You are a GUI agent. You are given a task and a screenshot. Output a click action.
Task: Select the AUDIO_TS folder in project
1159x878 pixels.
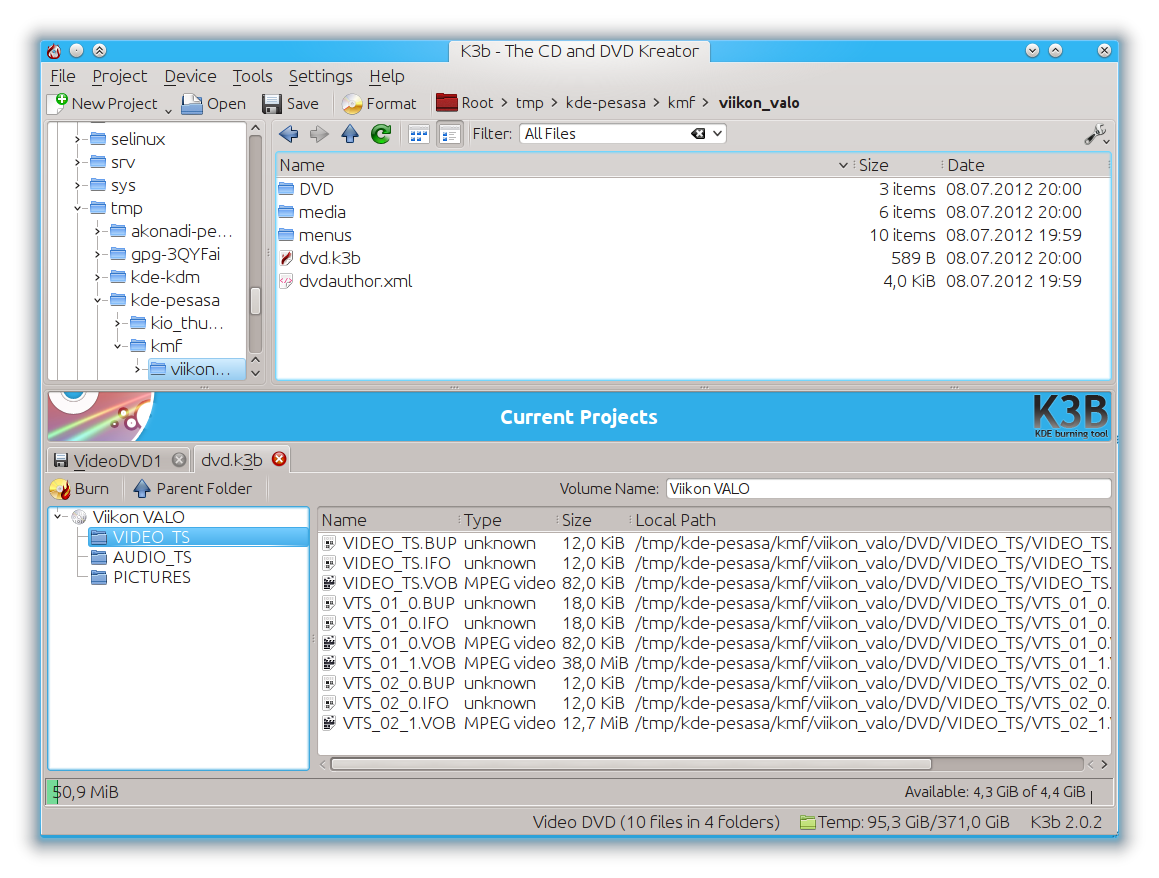pyautogui.click(x=140, y=557)
